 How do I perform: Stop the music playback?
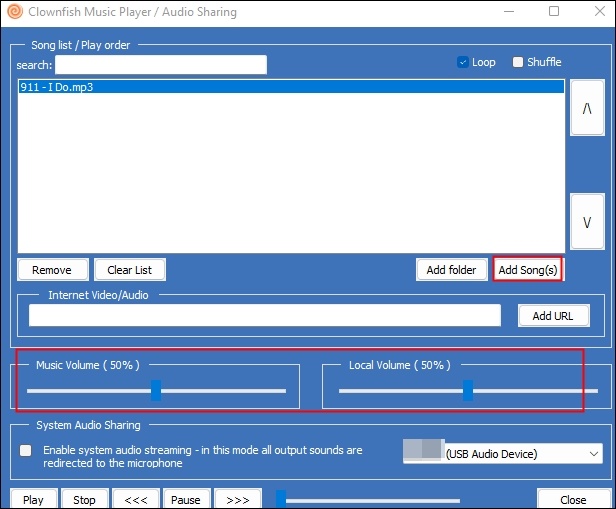point(84,499)
